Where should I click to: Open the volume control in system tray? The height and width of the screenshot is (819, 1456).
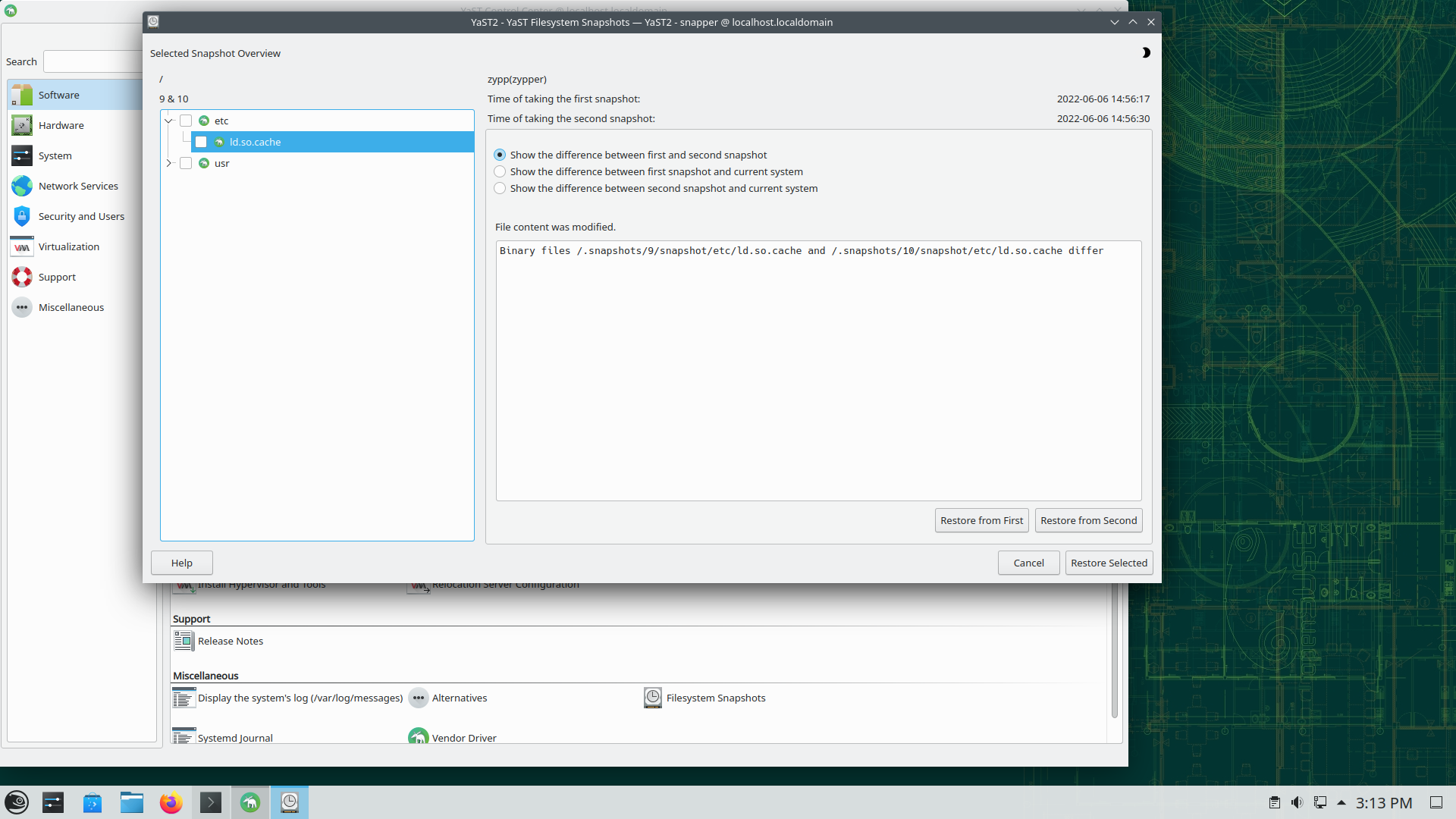click(x=1298, y=802)
